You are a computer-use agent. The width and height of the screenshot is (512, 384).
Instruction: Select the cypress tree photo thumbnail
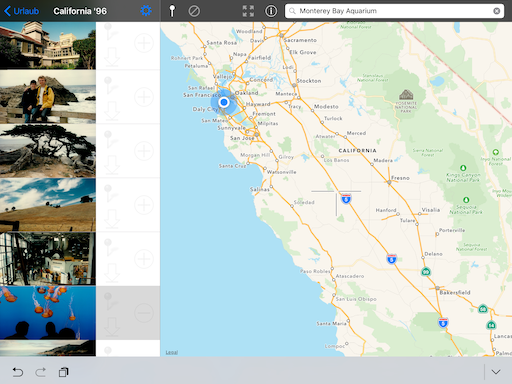[x=48, y=151]
